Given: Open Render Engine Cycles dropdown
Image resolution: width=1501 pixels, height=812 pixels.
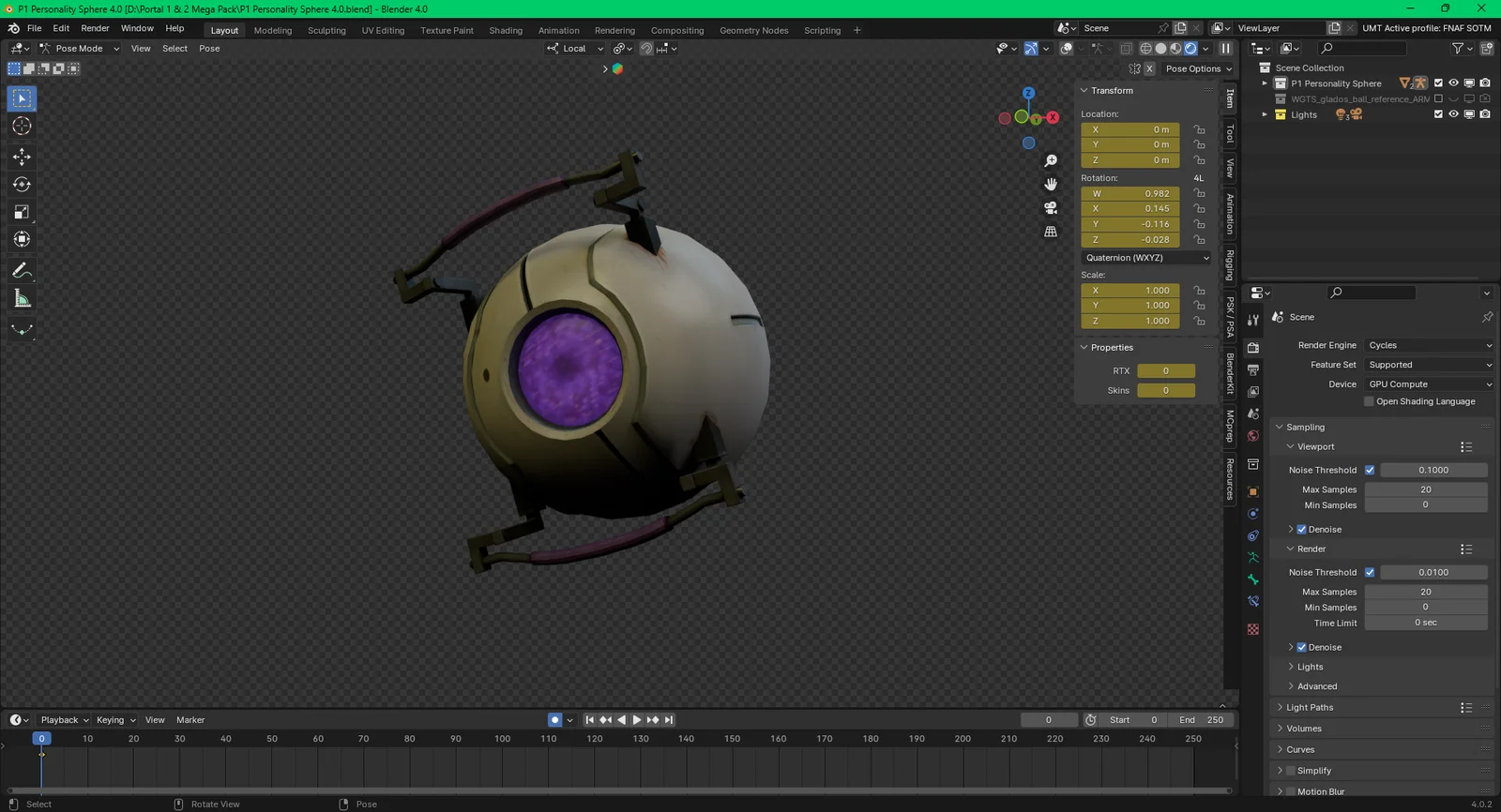Looking at the screenshot, I should (1429, 345).
